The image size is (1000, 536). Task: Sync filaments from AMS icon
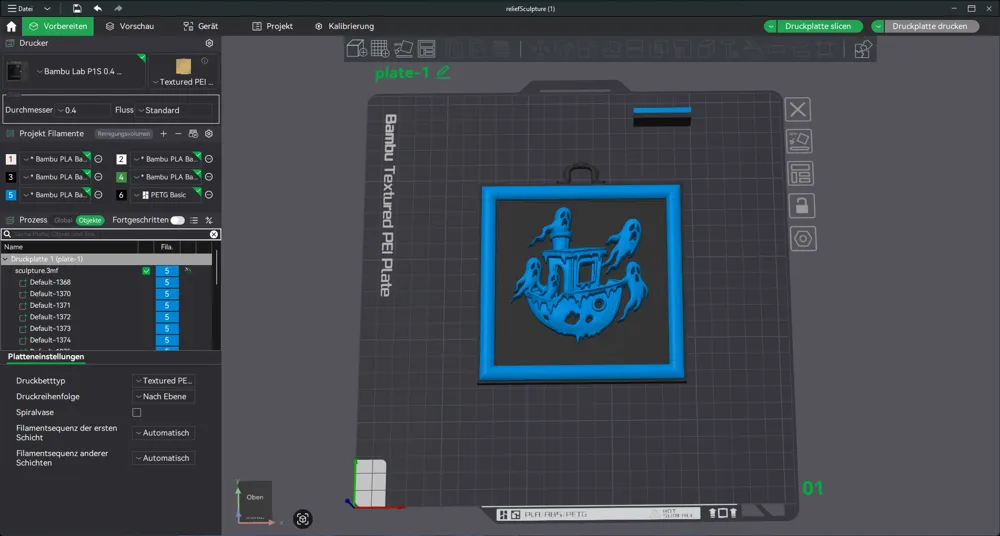point(193,134)
